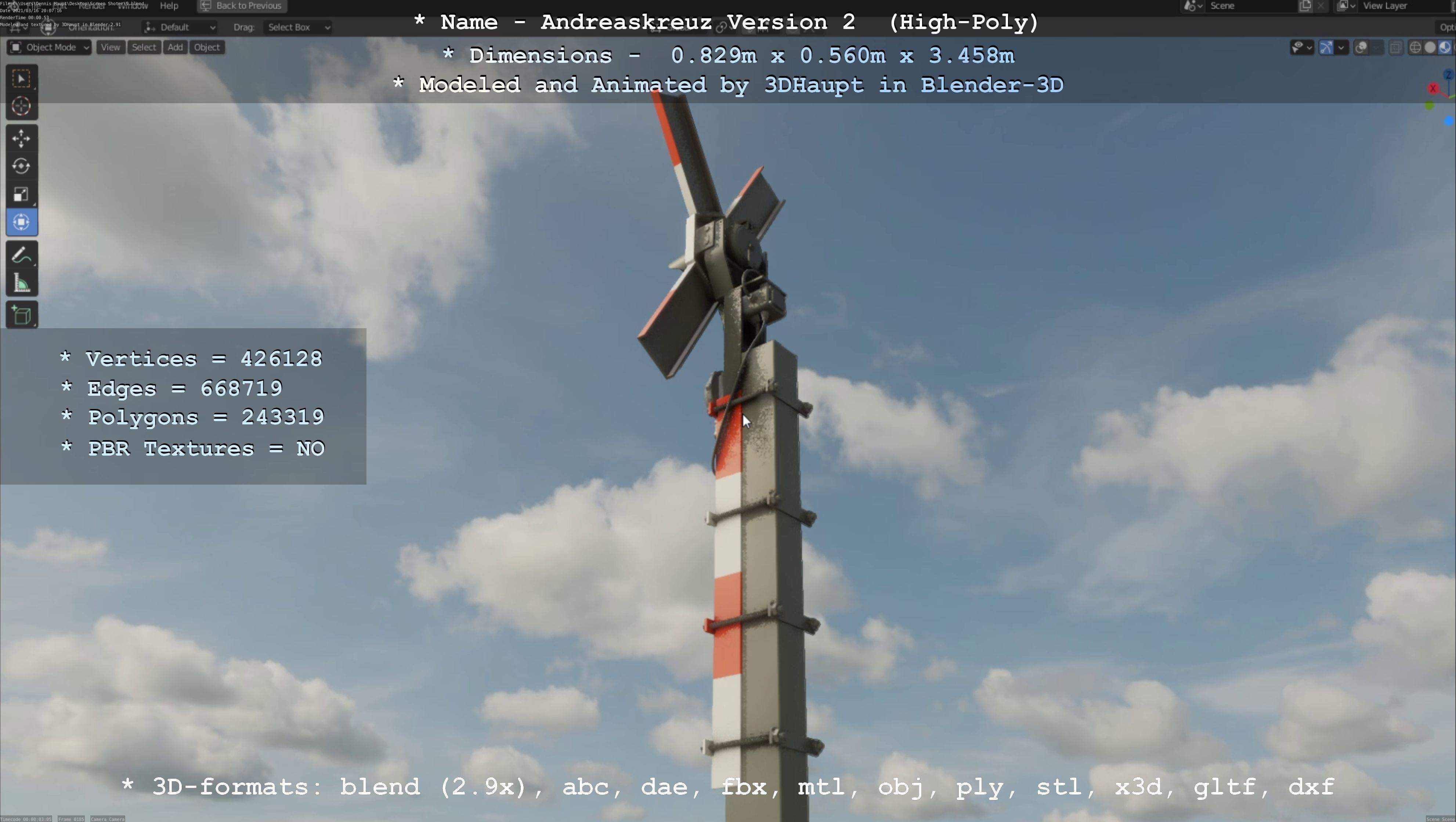Click the Dimensions text overlay
This screenshot has width=1456, height=822.
tap(729, 55)
